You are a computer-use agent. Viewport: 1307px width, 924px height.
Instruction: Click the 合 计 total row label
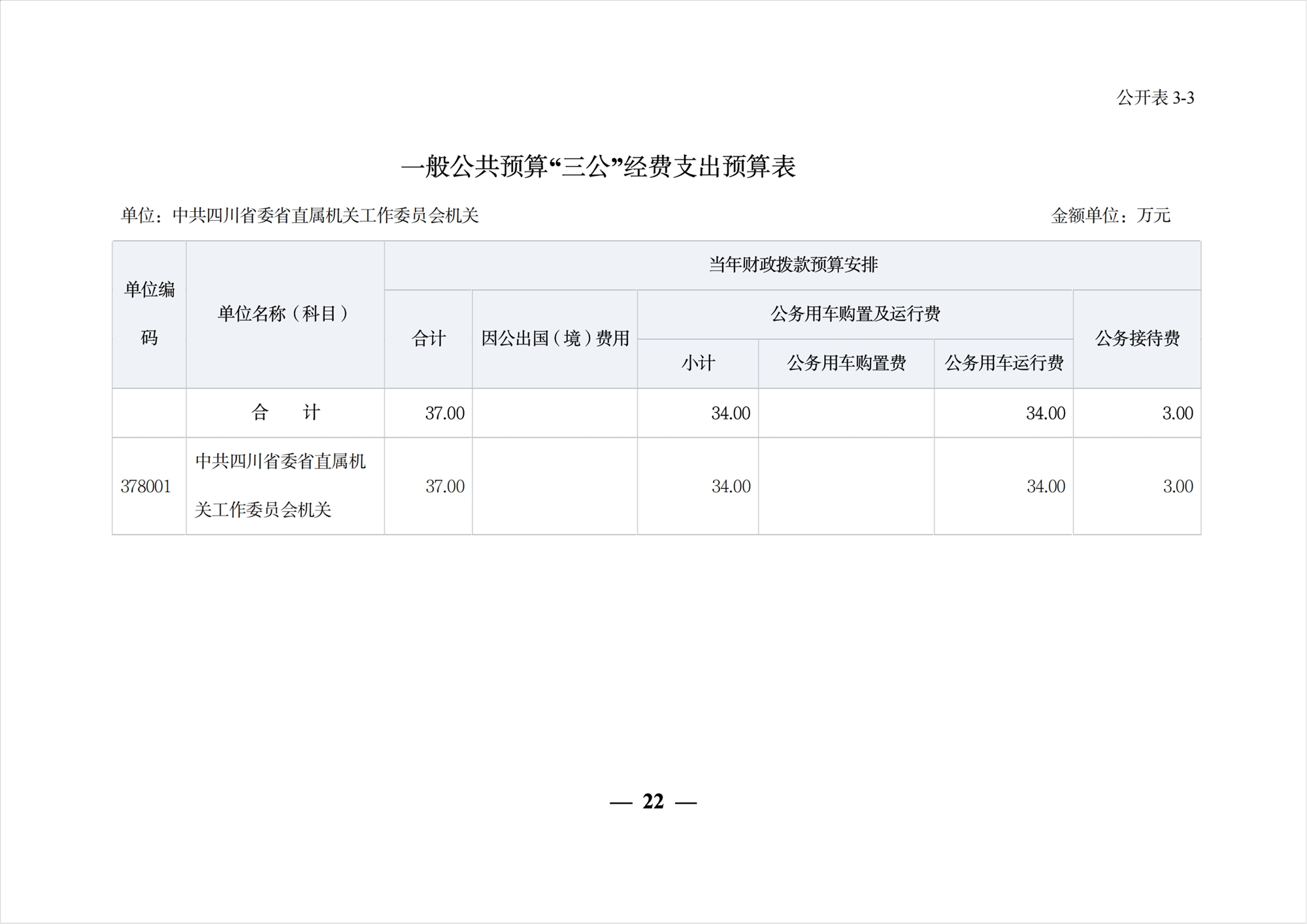285,413
